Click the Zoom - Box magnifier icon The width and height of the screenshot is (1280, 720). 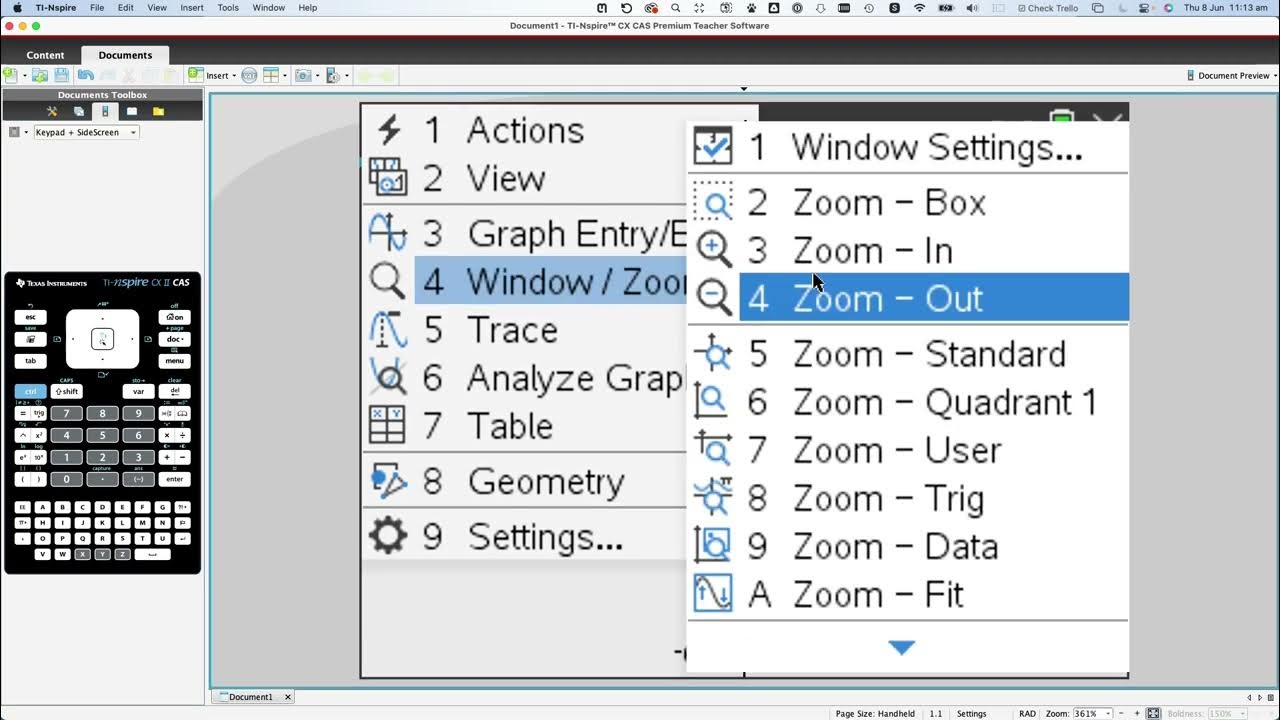(714, 202)
